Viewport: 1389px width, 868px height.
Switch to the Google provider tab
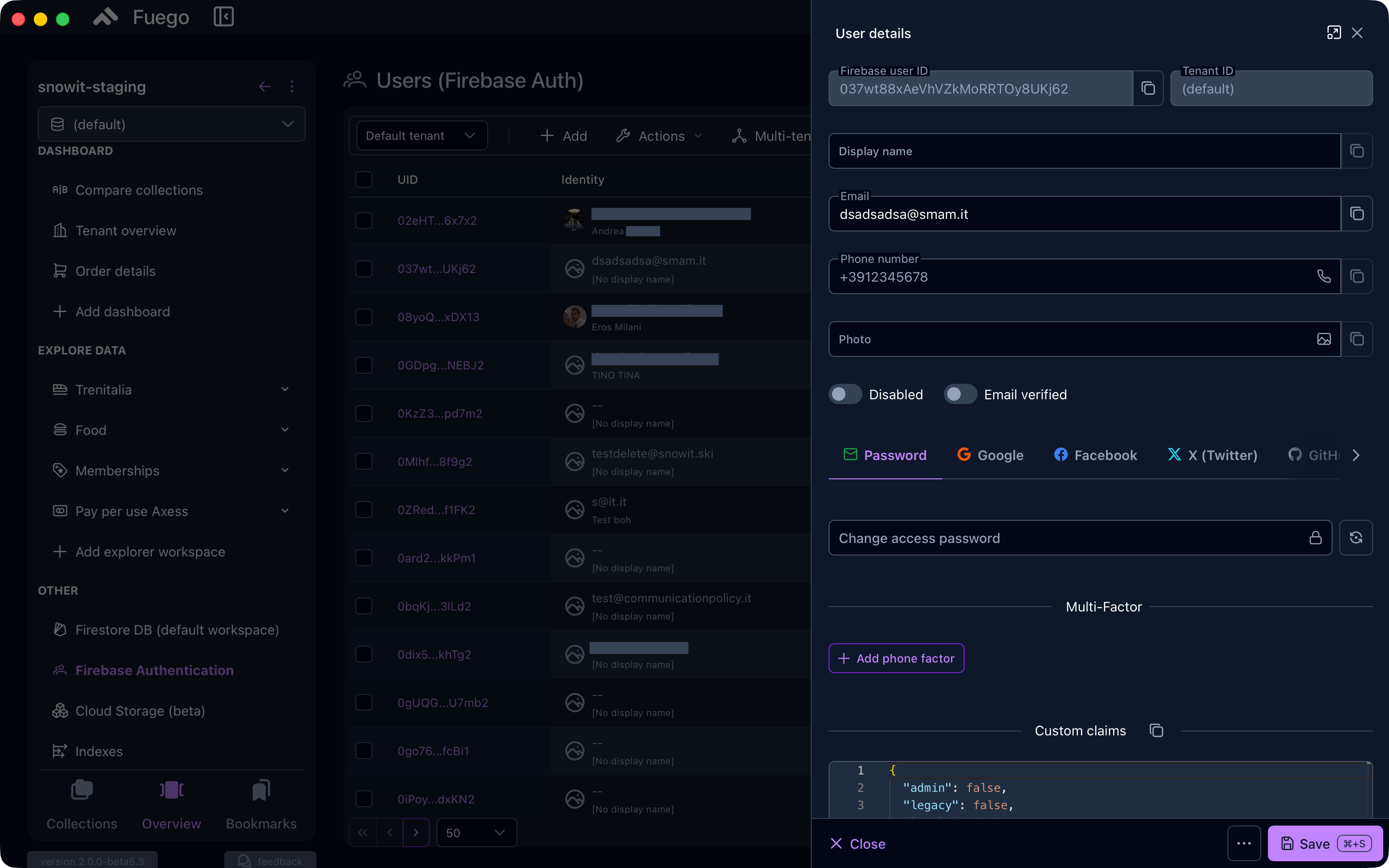[x=990, y=455]
